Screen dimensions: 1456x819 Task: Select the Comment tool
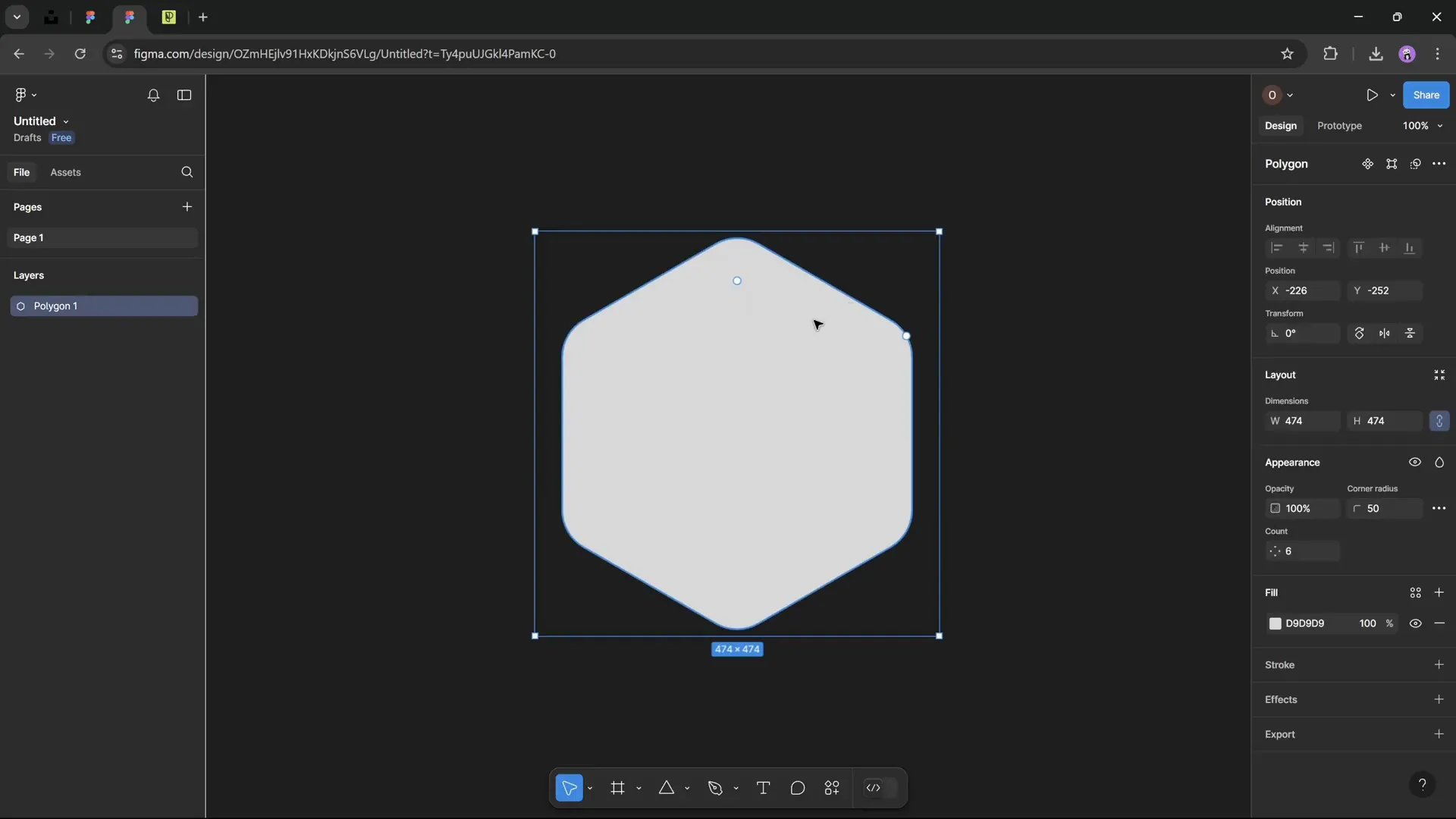click(798, 788)
